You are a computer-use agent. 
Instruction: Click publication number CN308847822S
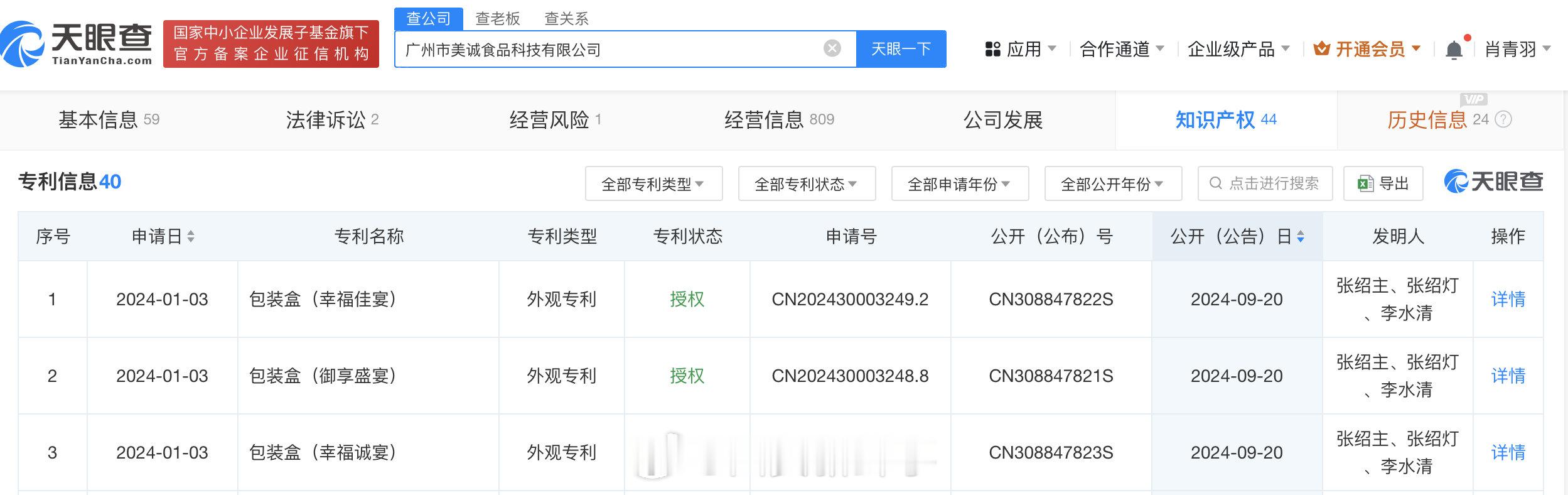point(1051,299)
